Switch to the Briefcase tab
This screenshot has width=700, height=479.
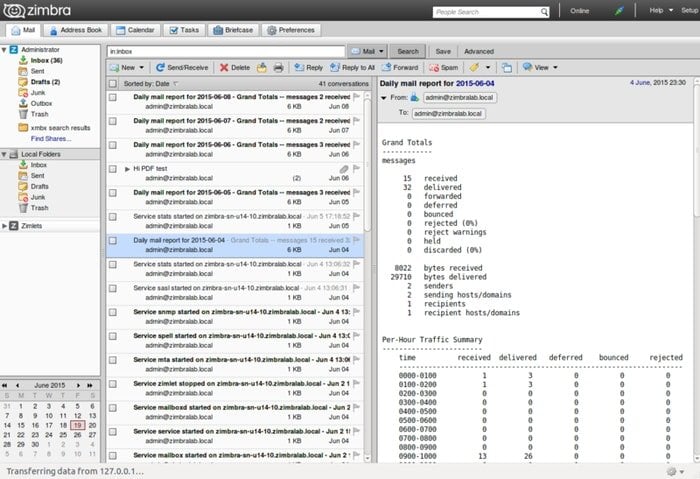point(233,30)
